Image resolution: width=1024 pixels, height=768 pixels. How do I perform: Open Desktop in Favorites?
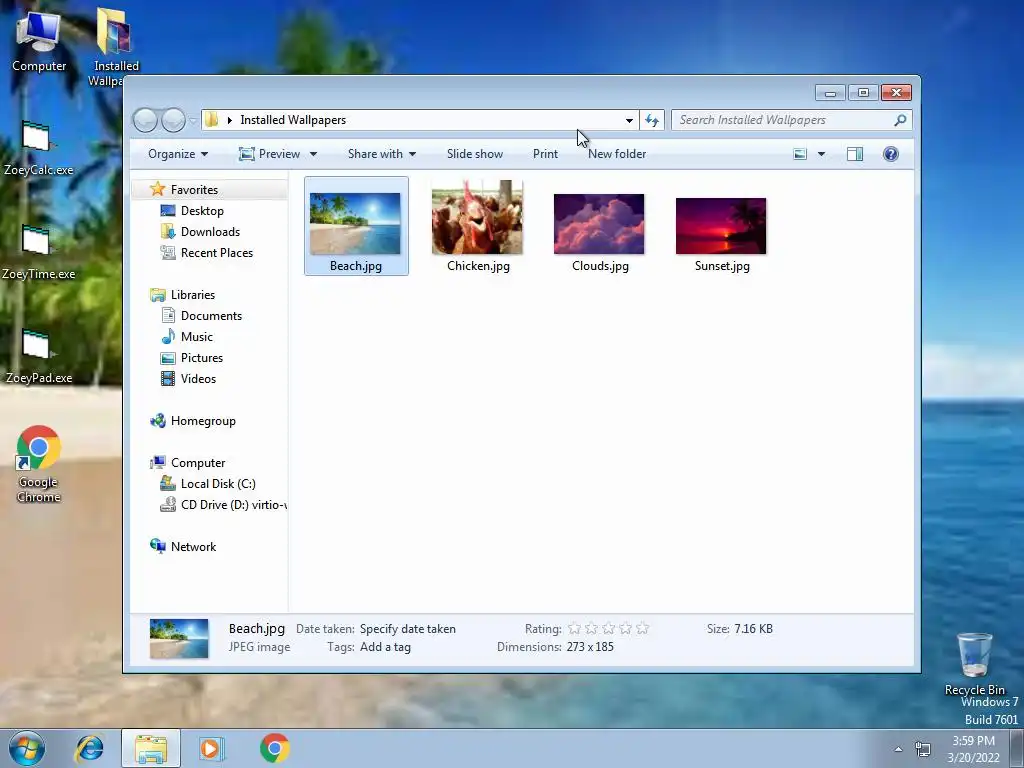202,211
